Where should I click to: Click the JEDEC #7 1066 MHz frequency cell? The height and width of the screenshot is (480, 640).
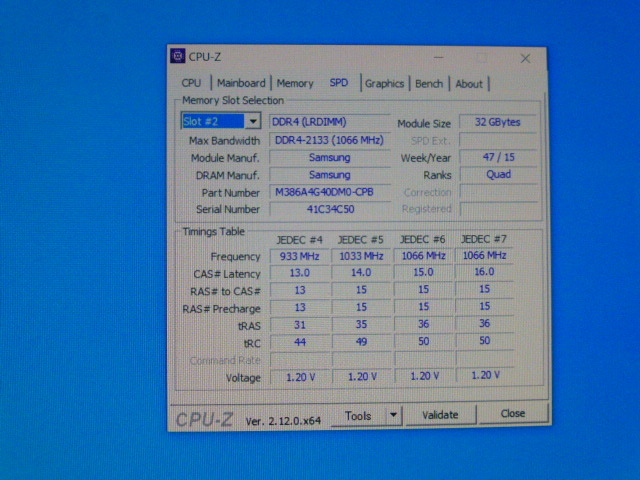[x=484, y=255]
